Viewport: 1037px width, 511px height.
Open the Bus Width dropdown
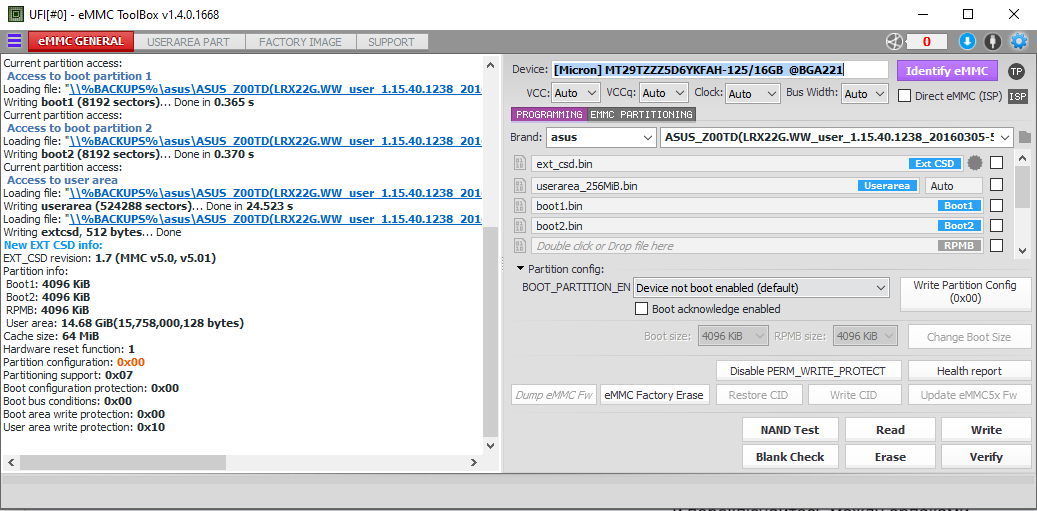[x=864, y=94]
